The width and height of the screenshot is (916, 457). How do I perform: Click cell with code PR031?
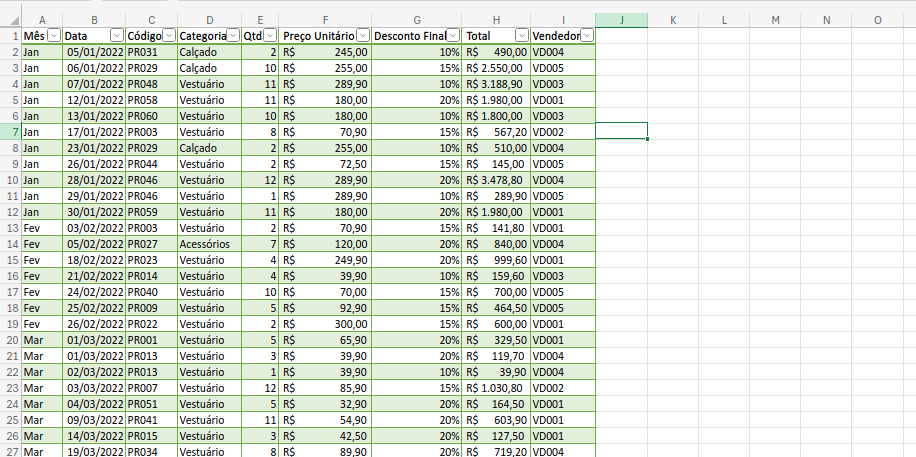pyautogui.click(x=152, y=52)
